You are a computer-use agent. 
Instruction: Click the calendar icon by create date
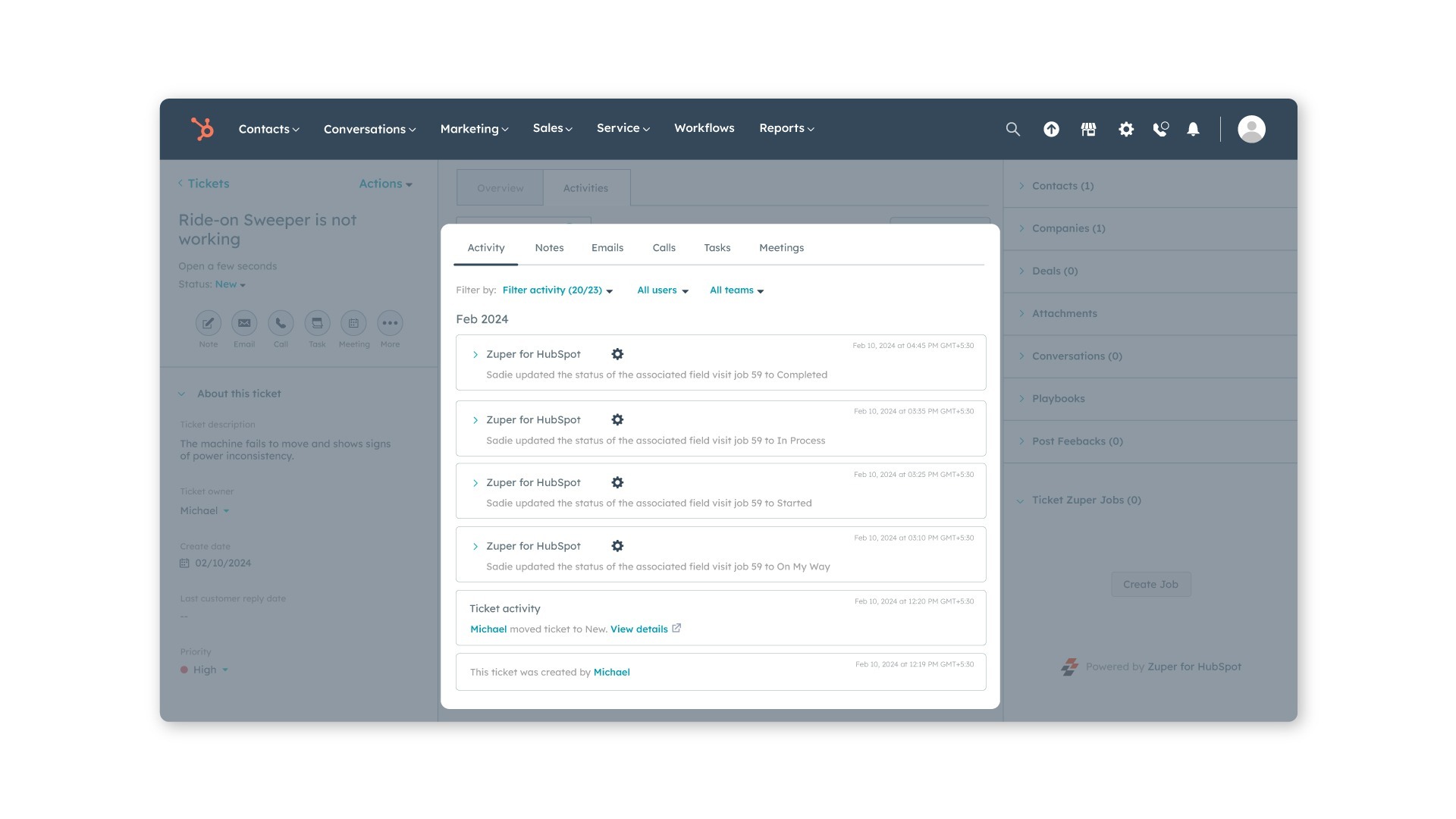click(184, 563)
